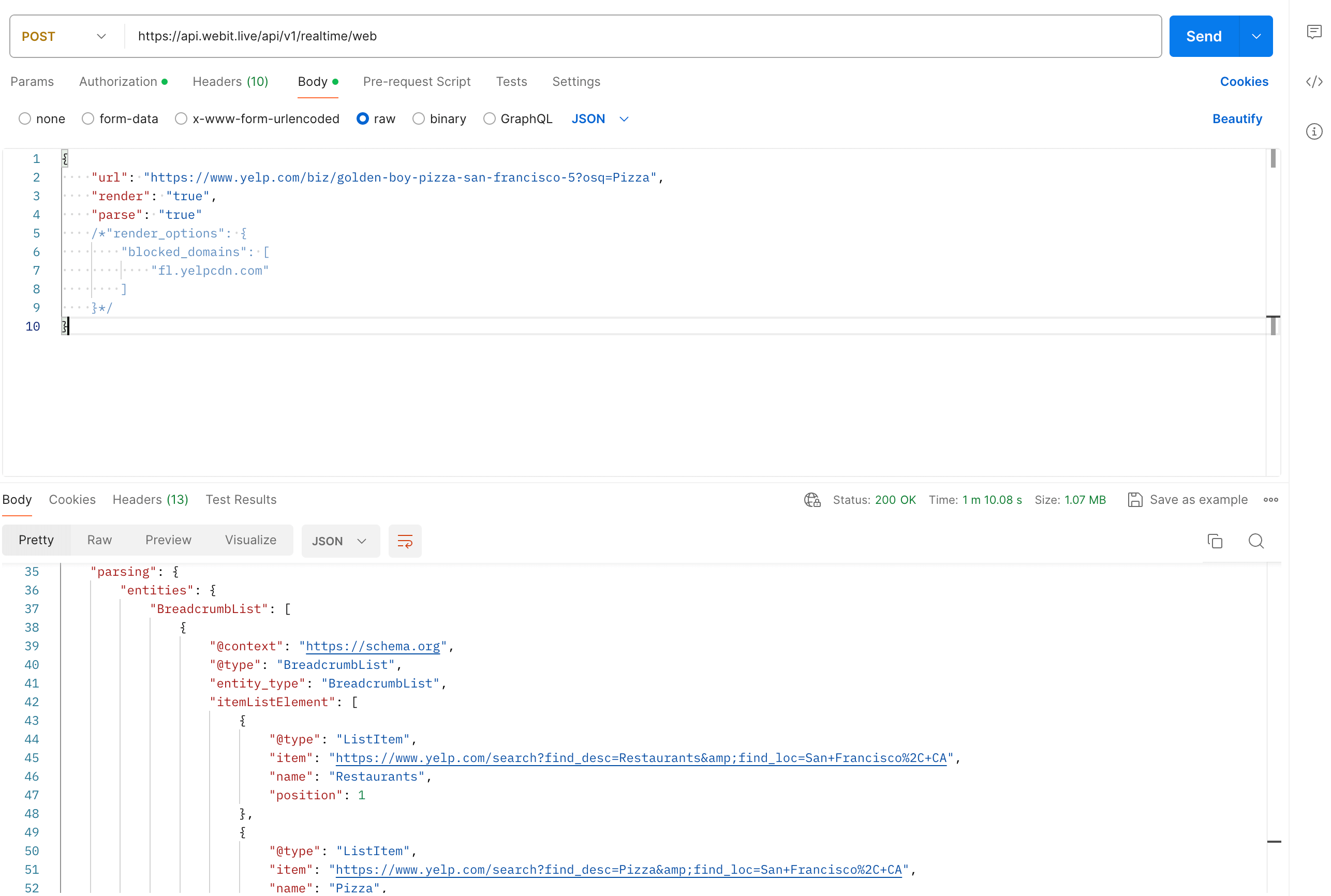
Task: Open the Send button arrow dropdown
Action: [x=1256, y=37]
